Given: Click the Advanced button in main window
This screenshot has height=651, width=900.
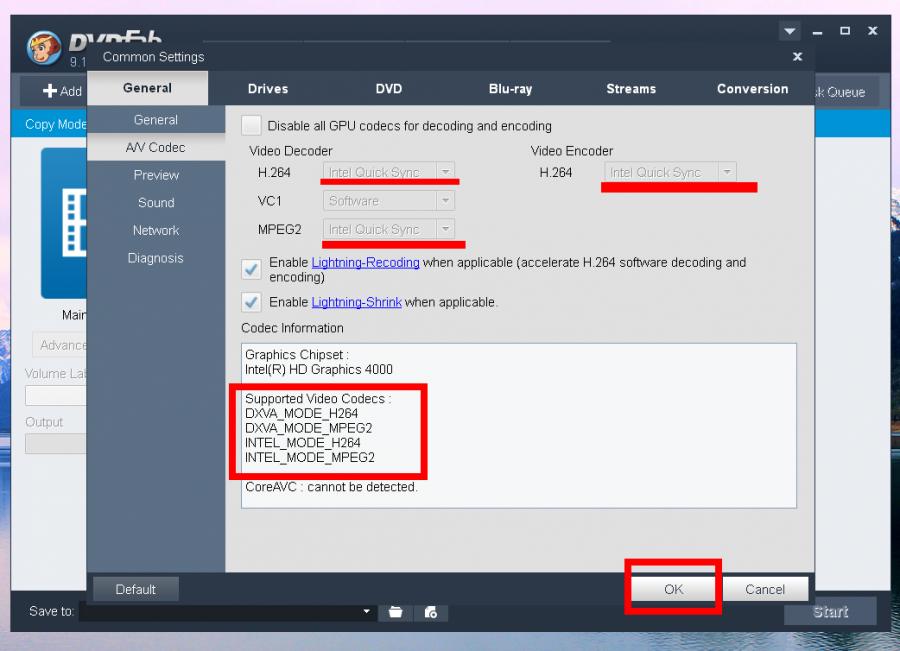Looking at the screenshot, I should (60, 345).
